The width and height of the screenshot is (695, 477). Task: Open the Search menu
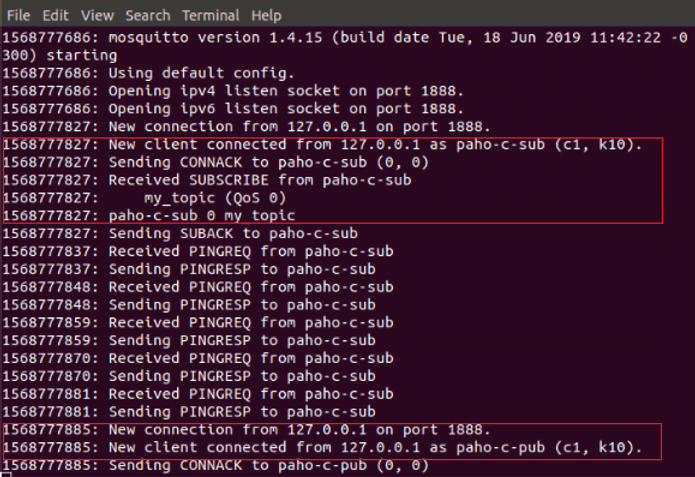(x=148, y=16)
